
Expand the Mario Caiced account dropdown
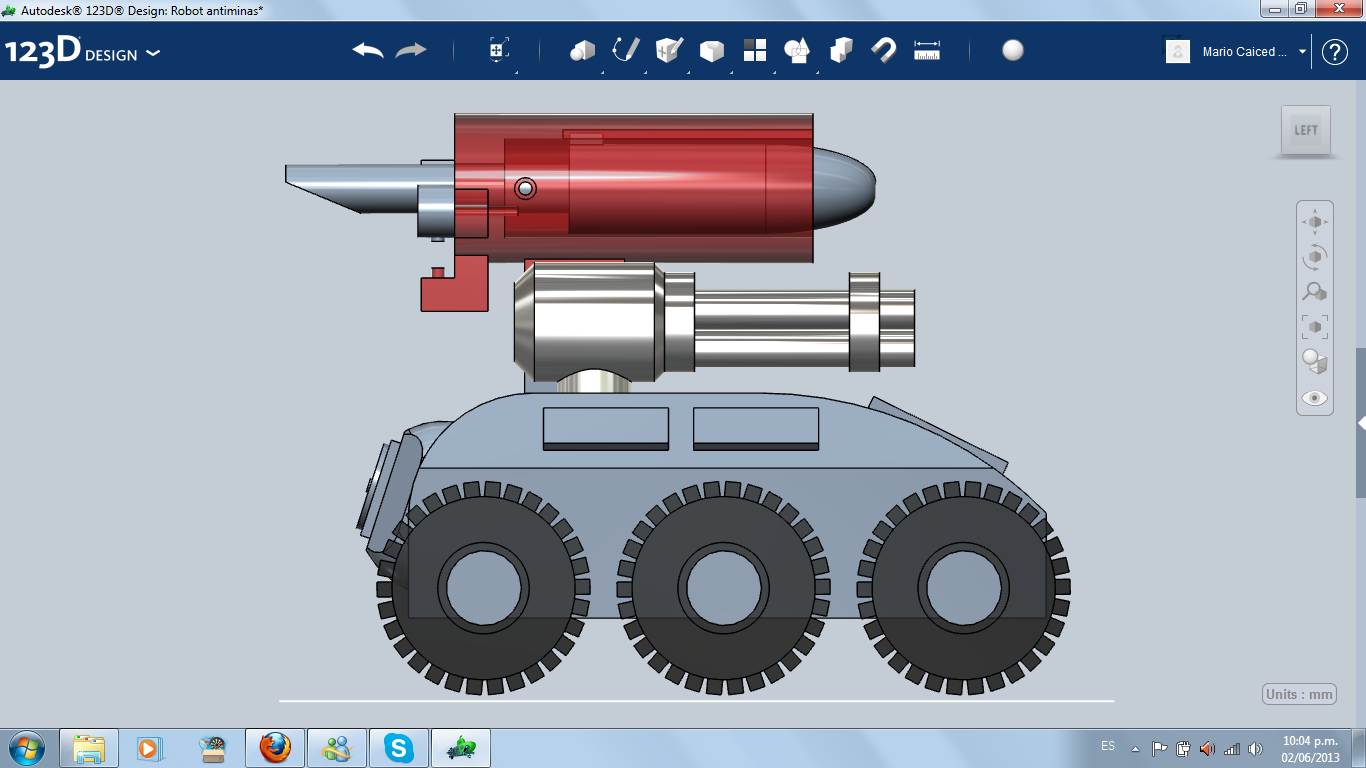(1302, 51)
